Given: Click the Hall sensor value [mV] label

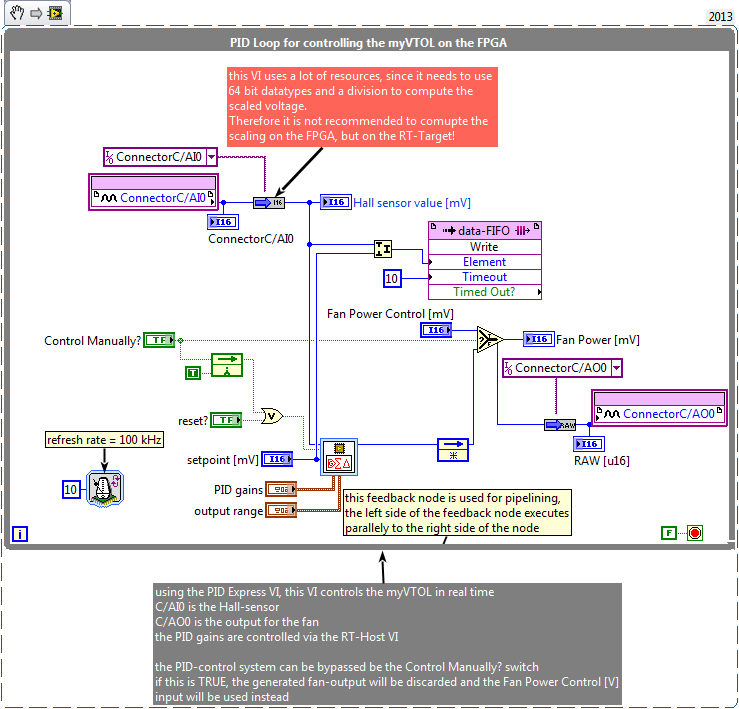Looking at the screenshot, I should click(412, 203).
